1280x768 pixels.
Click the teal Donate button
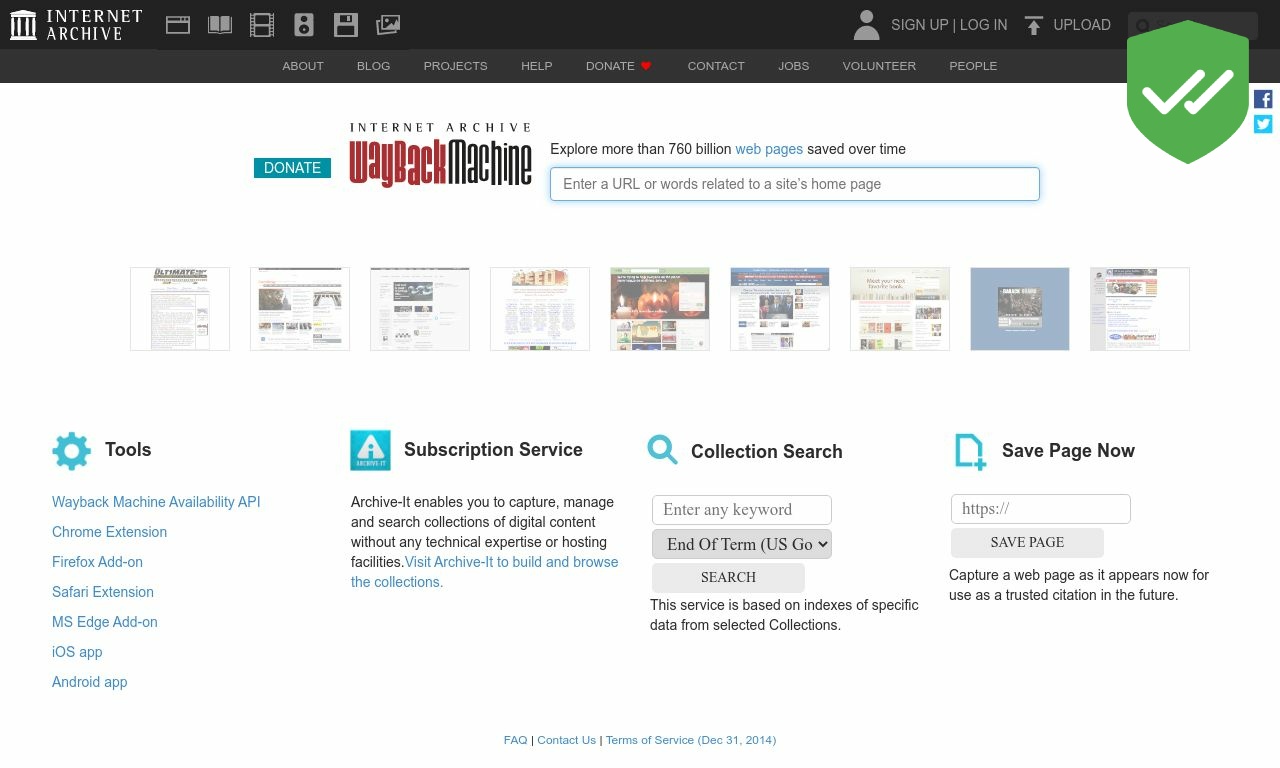pyautogui.click(x=292, y=168)
